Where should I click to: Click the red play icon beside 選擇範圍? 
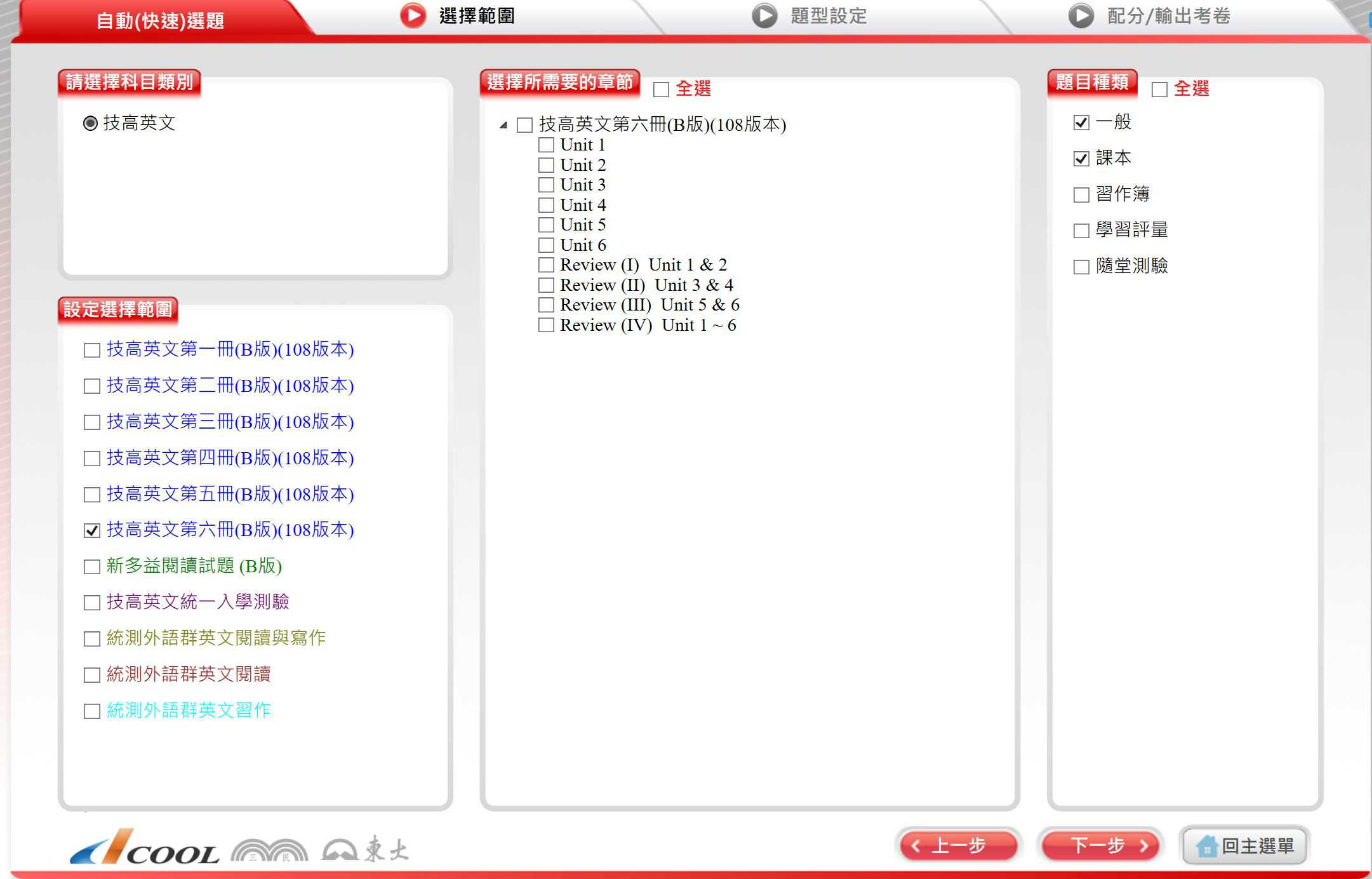(413, 16)
